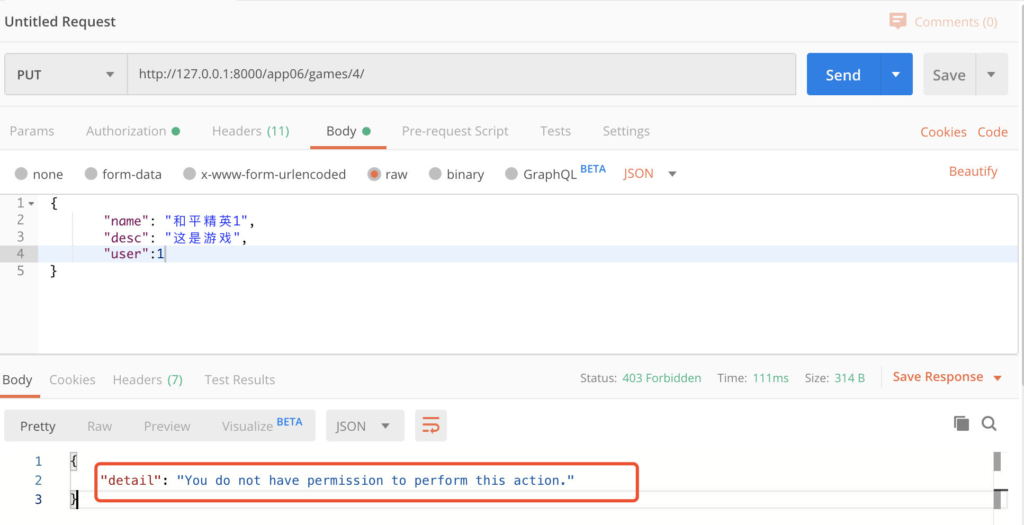Search the response with magnifier icon
The height and width of the screenshot is (525, 1024).
989,424
